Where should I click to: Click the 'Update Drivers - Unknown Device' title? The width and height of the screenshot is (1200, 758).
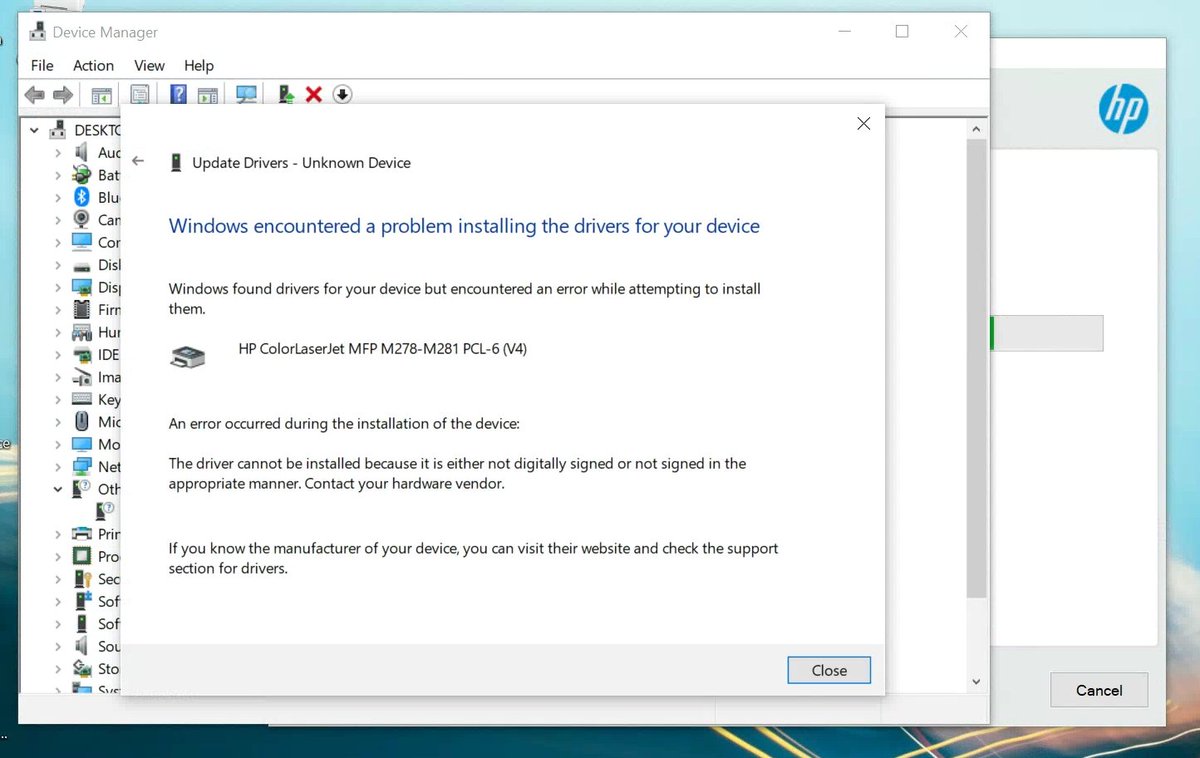[x=301, y=163]
